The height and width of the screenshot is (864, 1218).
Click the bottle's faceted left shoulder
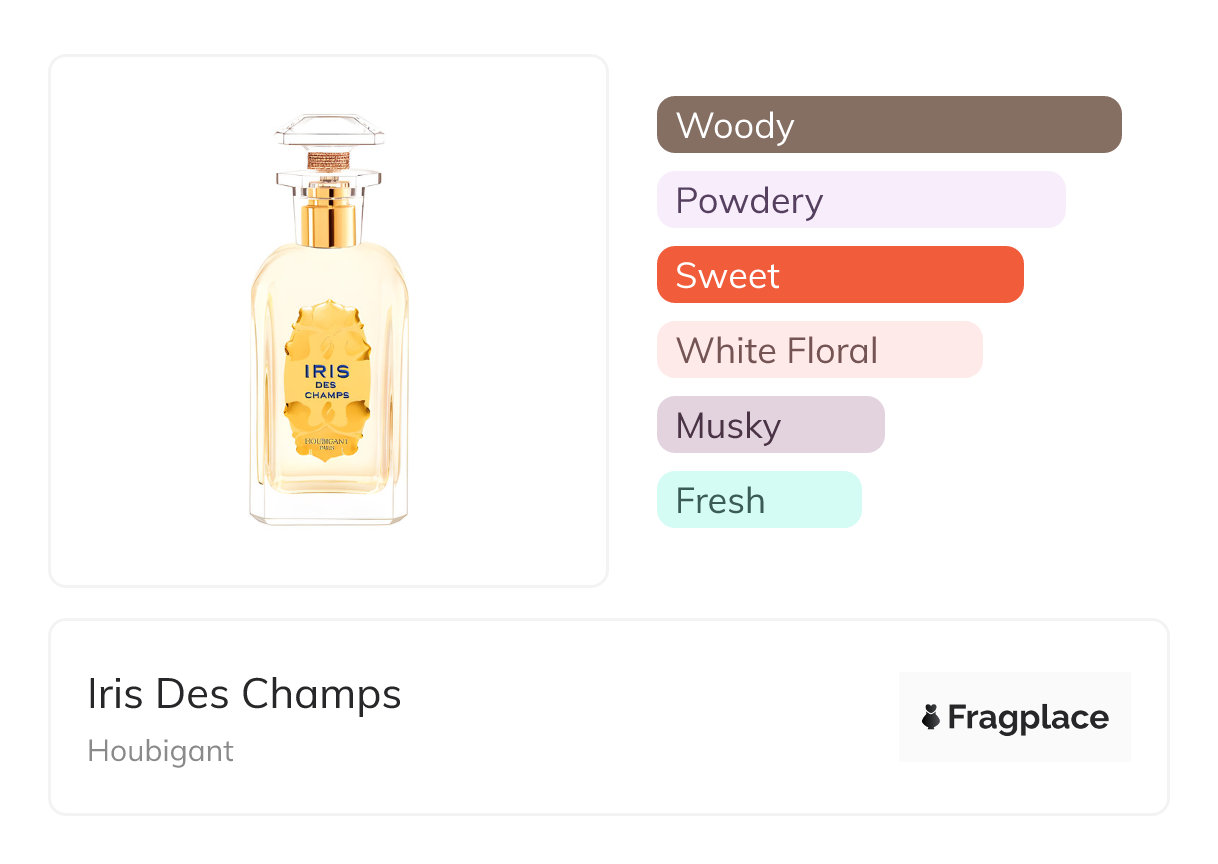point(262,272)
